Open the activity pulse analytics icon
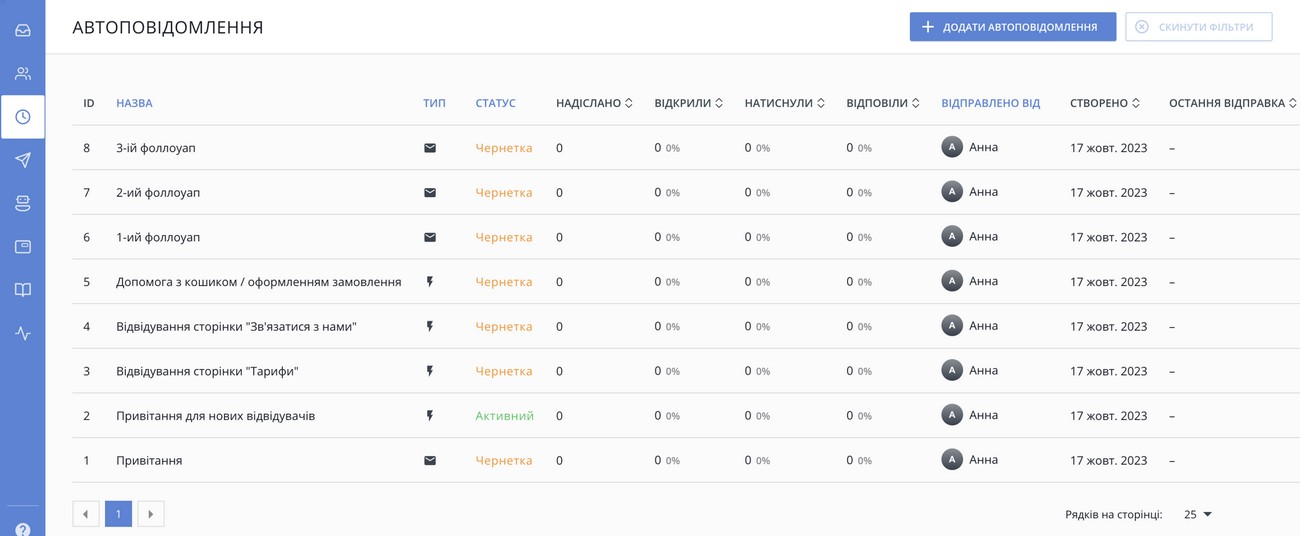The image size is (1300, 536). coord(22,333)
